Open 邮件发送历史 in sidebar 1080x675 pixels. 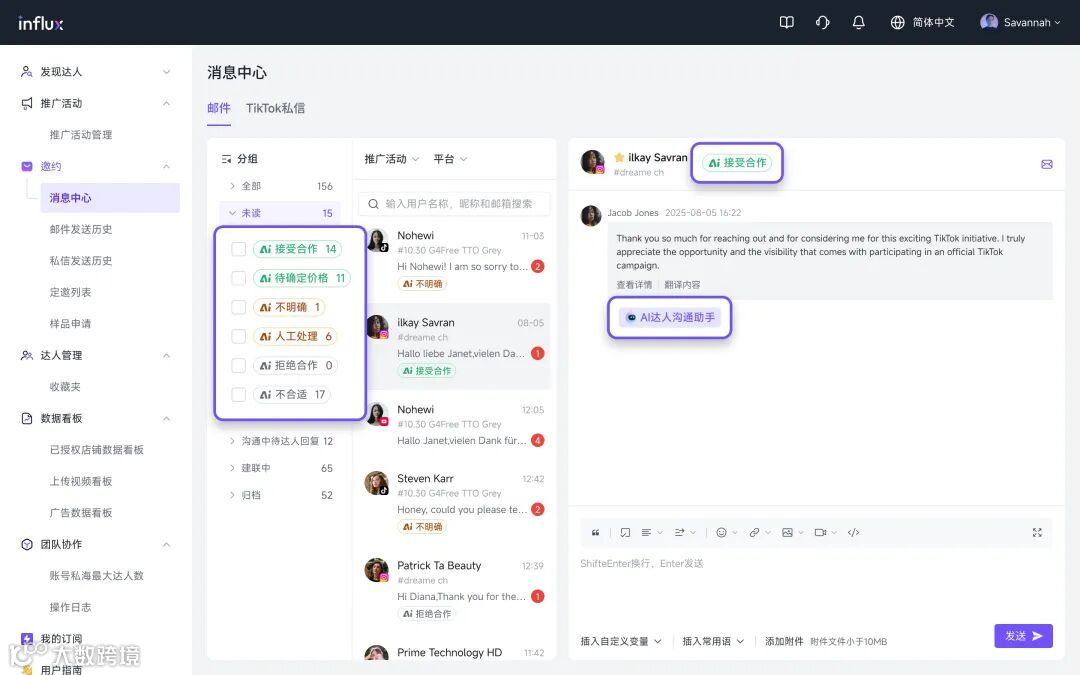pyautogui.click(x=81, y=229)
